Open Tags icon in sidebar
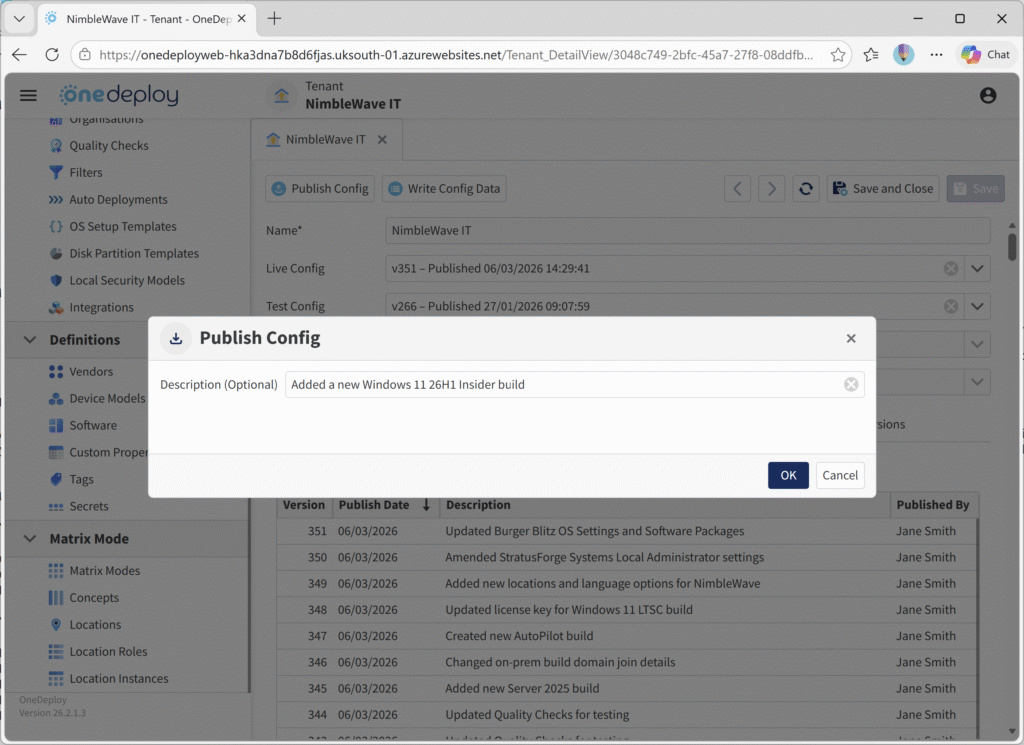Image resolution: width=1024 pixels, height=745 pixels. point(56,479)
